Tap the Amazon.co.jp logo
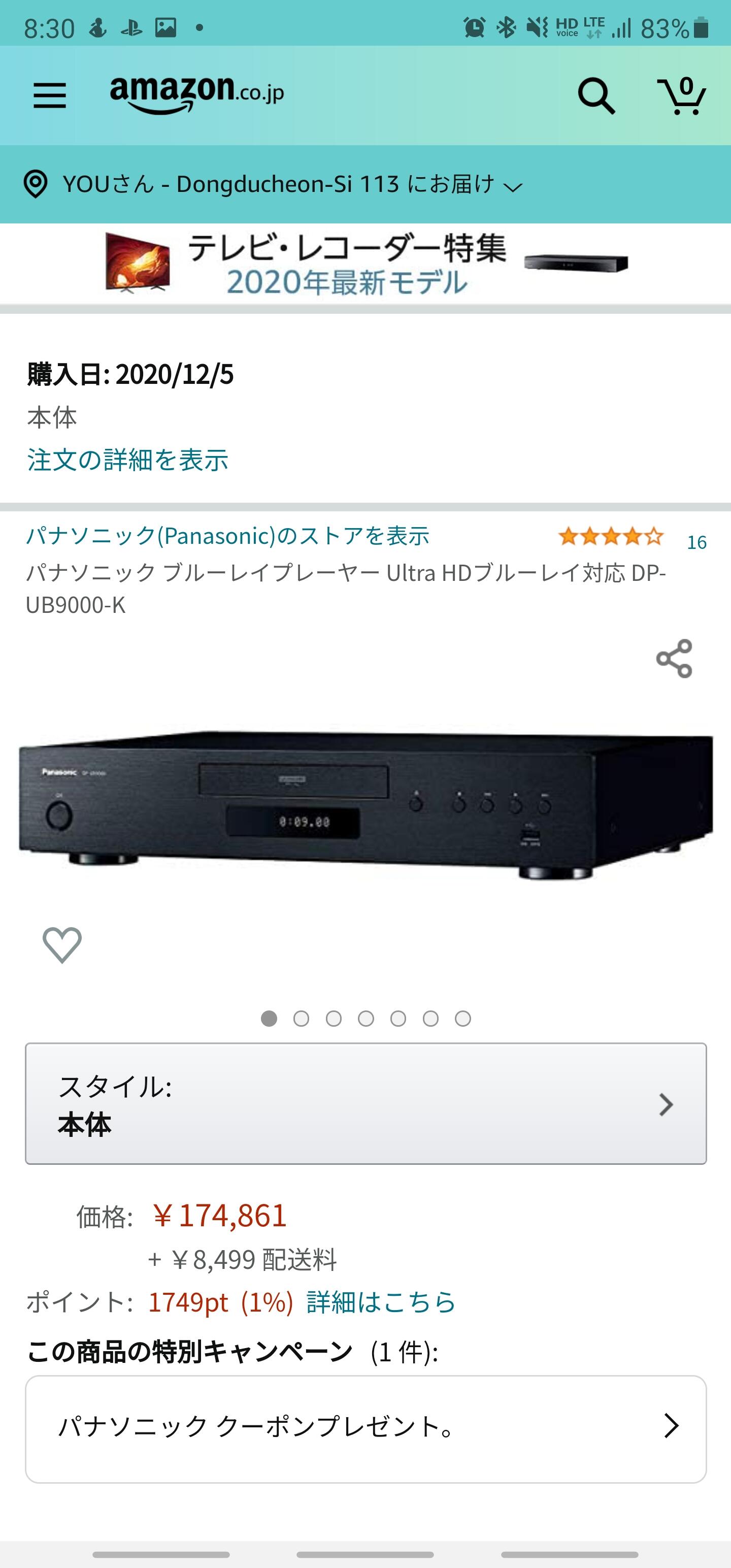The image size is (731, 1568). 196,93
